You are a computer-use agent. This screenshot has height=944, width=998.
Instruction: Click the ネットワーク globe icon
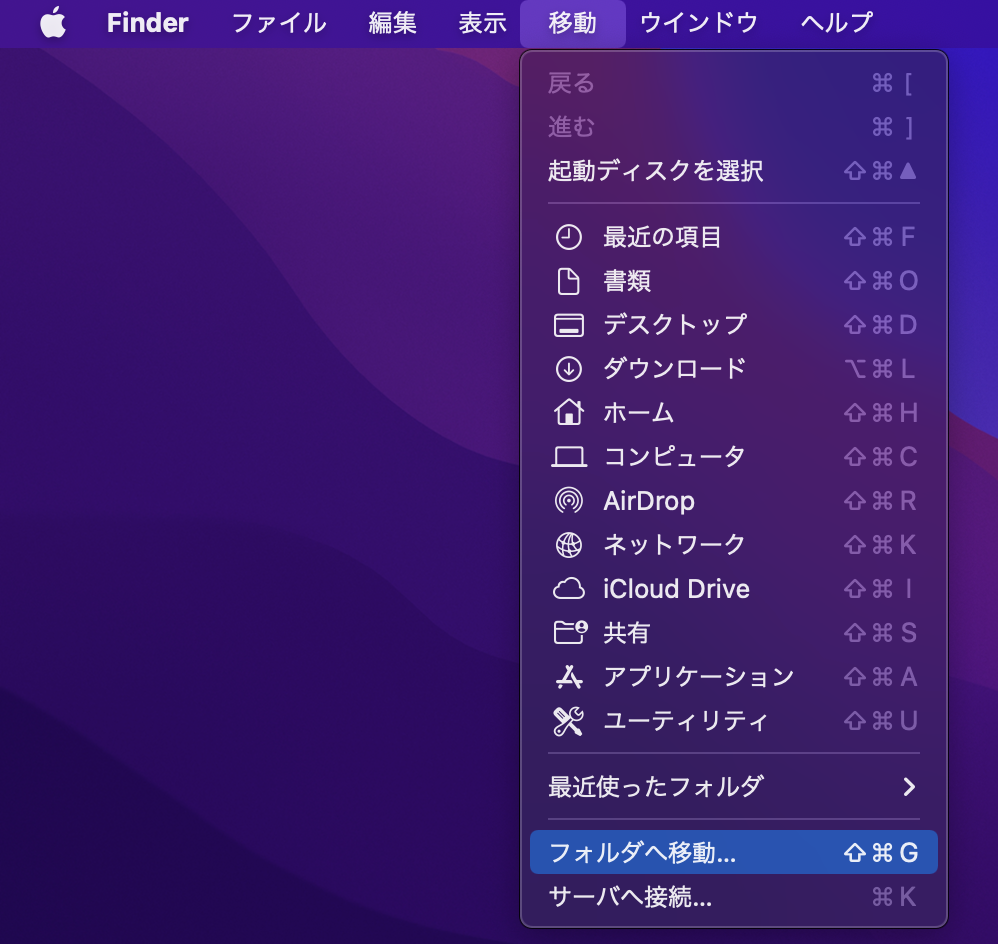569,545
